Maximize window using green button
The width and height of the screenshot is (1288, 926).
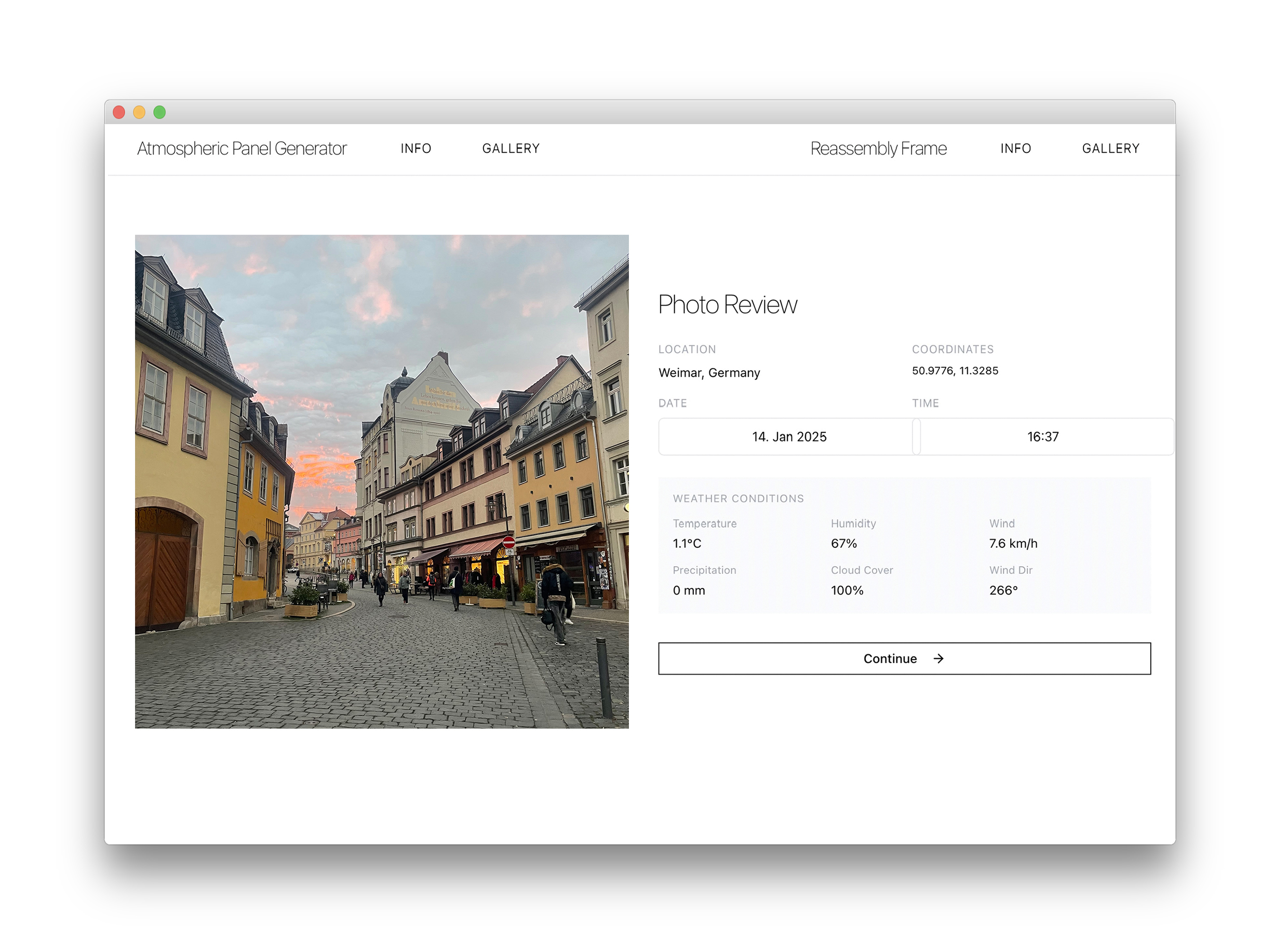159,112
